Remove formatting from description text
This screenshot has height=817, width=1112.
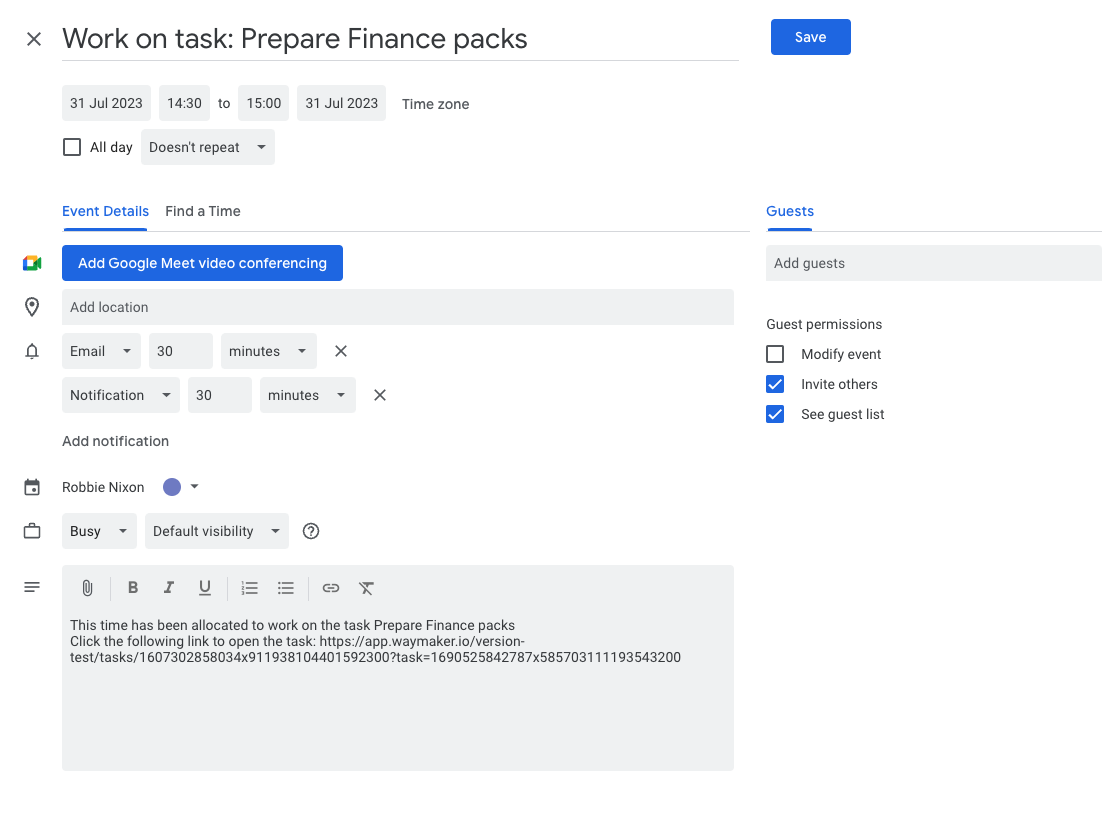pos(366,588)
